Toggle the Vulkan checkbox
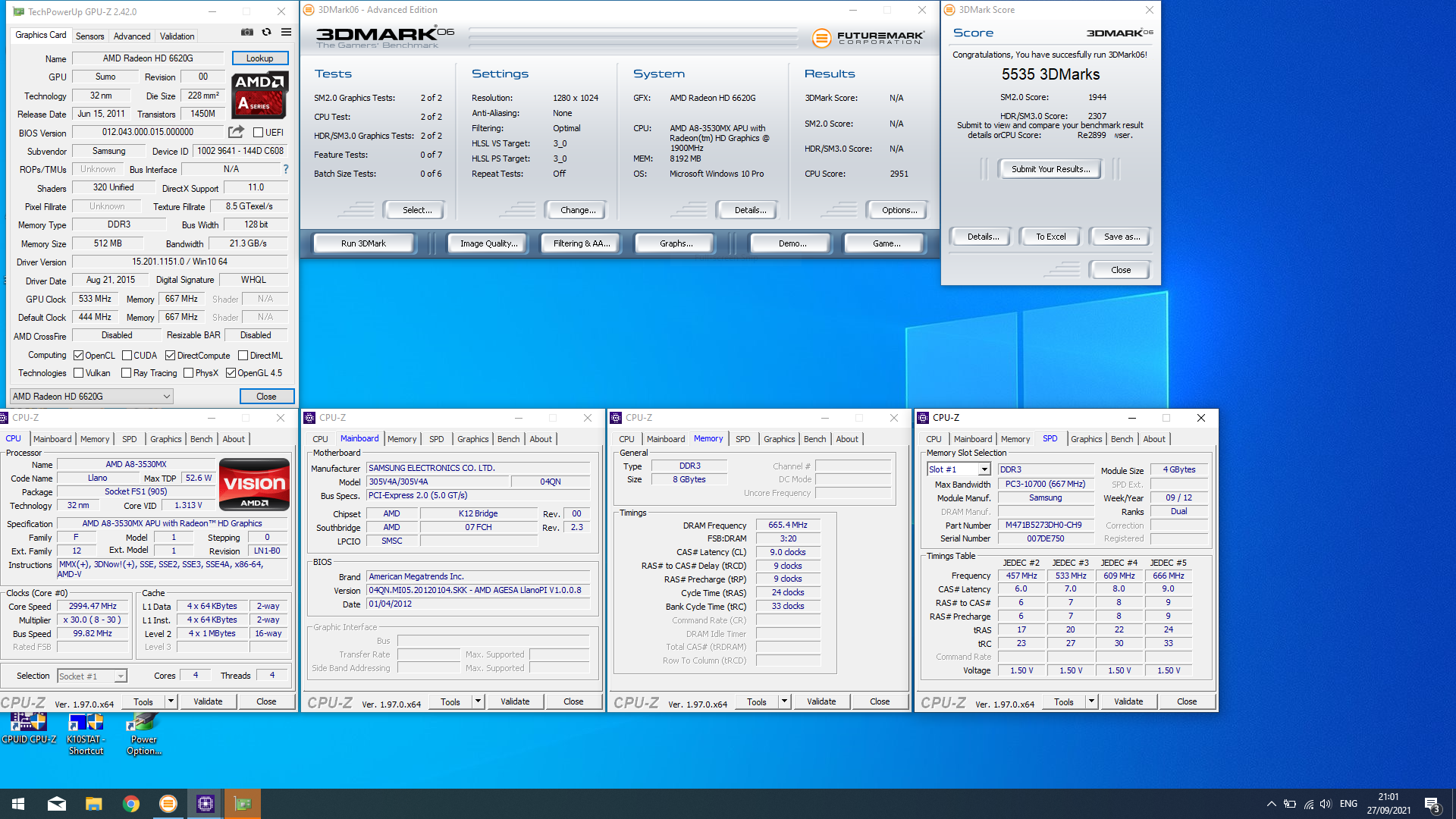This screenshot has width=1456, height=819. point(78,373)
